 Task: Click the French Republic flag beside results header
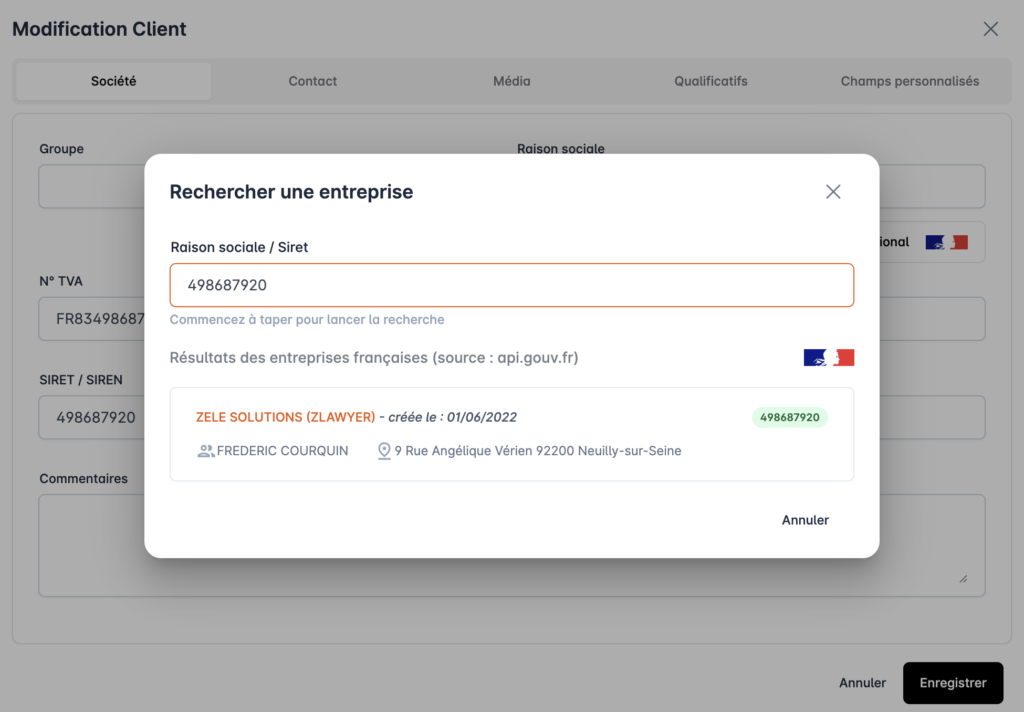(x=828, y=357)
